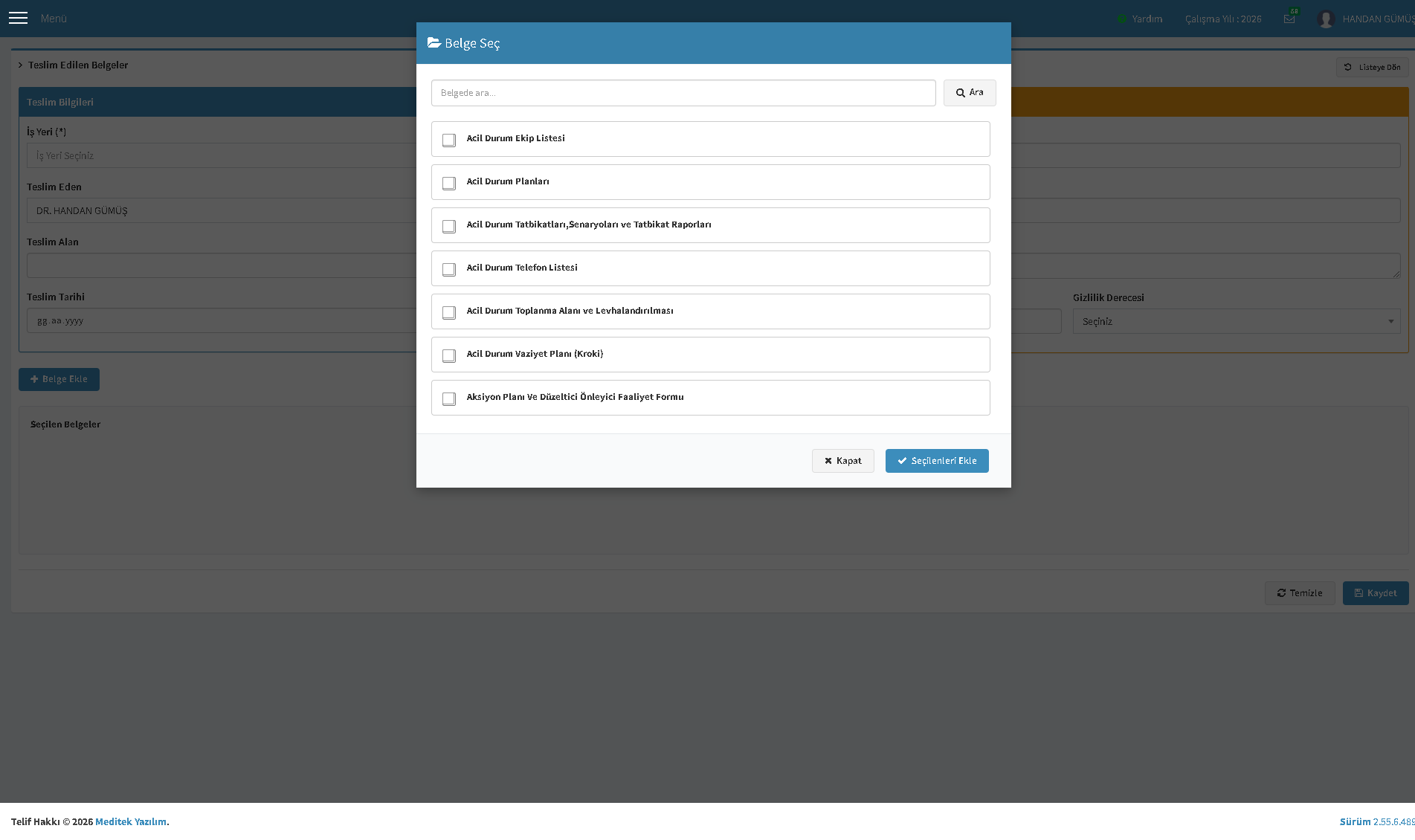Click the Menü label in top bar
The width and height of the screenshot is (1415, 840).
pos(54,19)
